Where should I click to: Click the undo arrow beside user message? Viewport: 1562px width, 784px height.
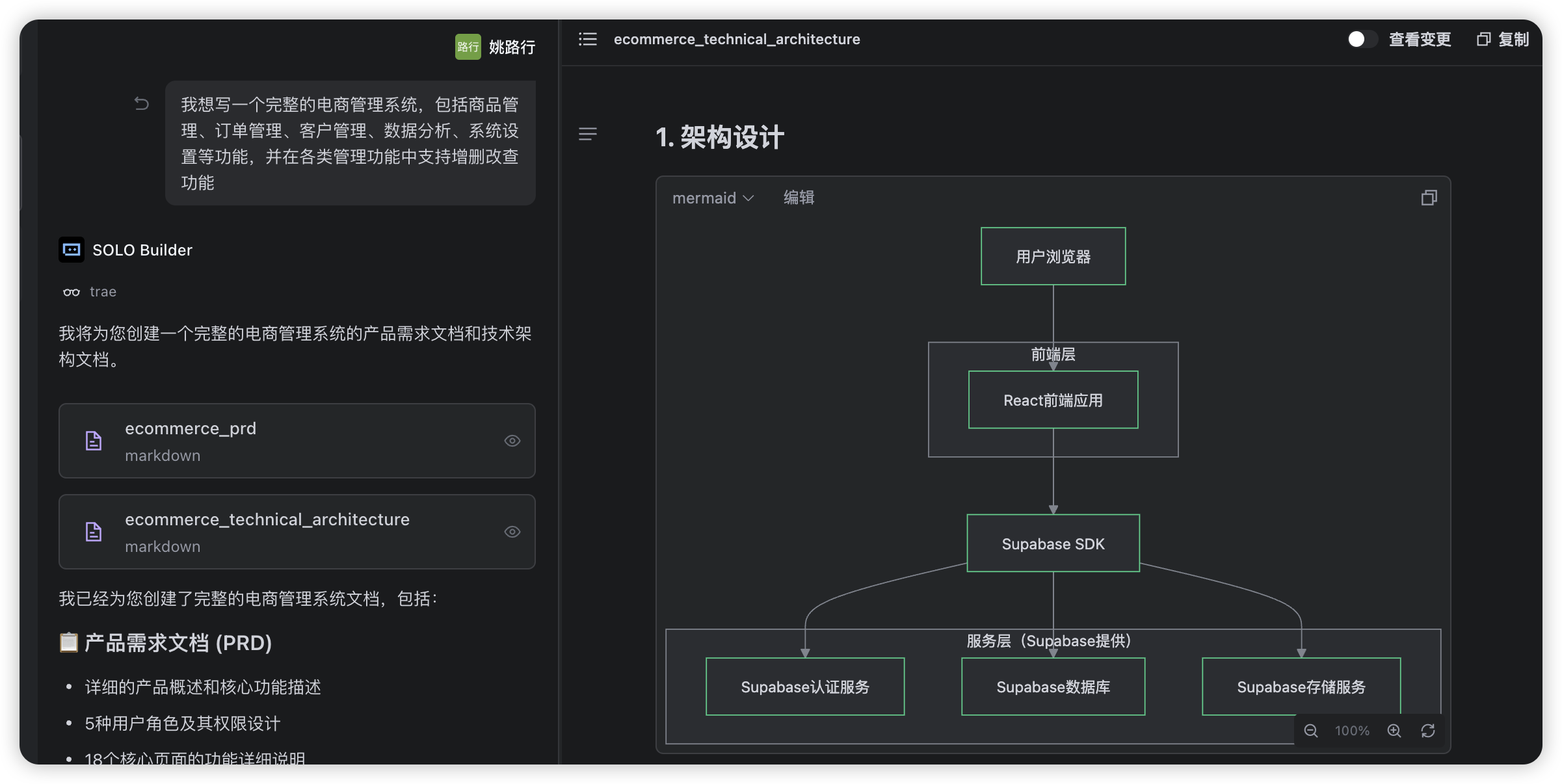141,104
